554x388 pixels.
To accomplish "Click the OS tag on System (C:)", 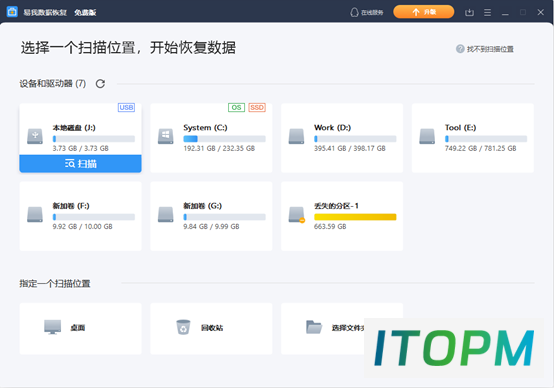I will [x=236, y=107].
